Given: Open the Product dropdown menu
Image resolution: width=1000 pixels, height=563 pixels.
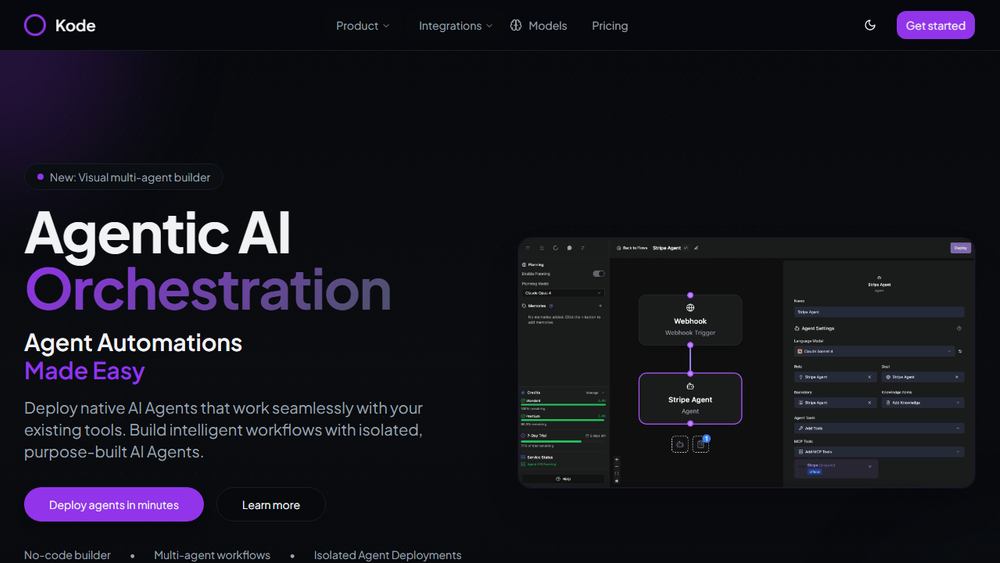Looking at the screenshot, I should pos(362,26).
